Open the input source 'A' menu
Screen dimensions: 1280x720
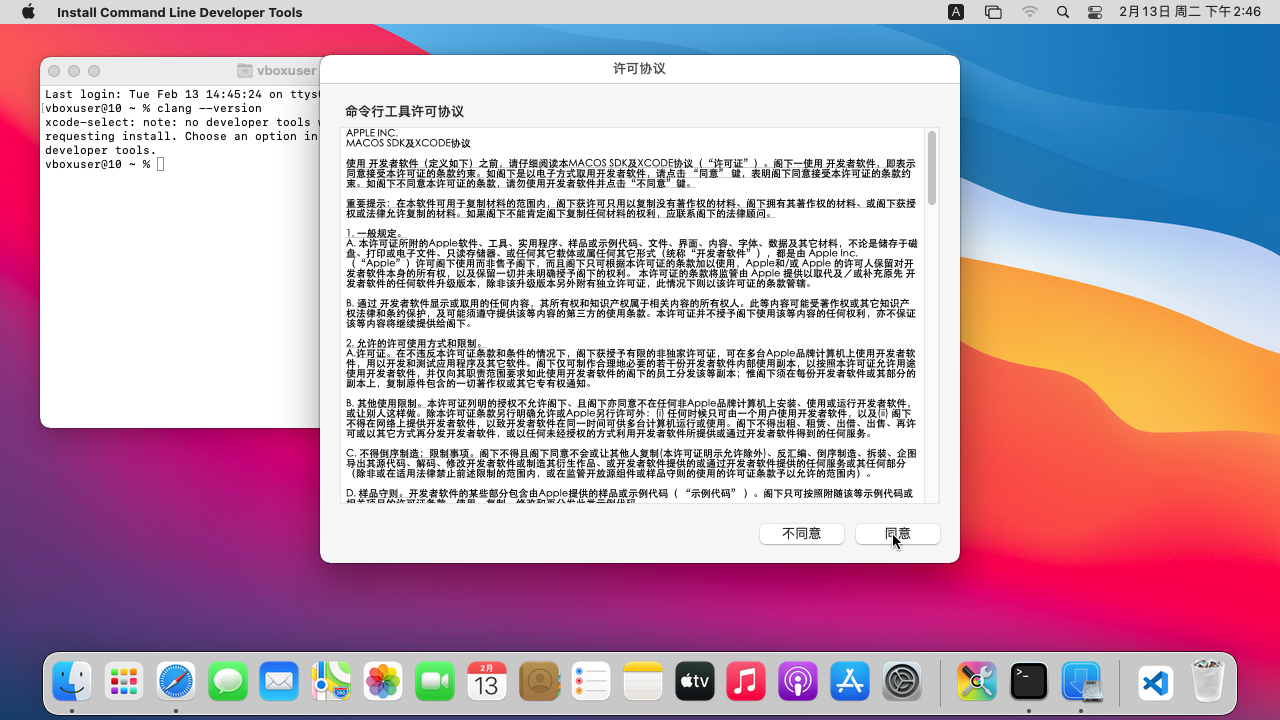click(956, 12)
